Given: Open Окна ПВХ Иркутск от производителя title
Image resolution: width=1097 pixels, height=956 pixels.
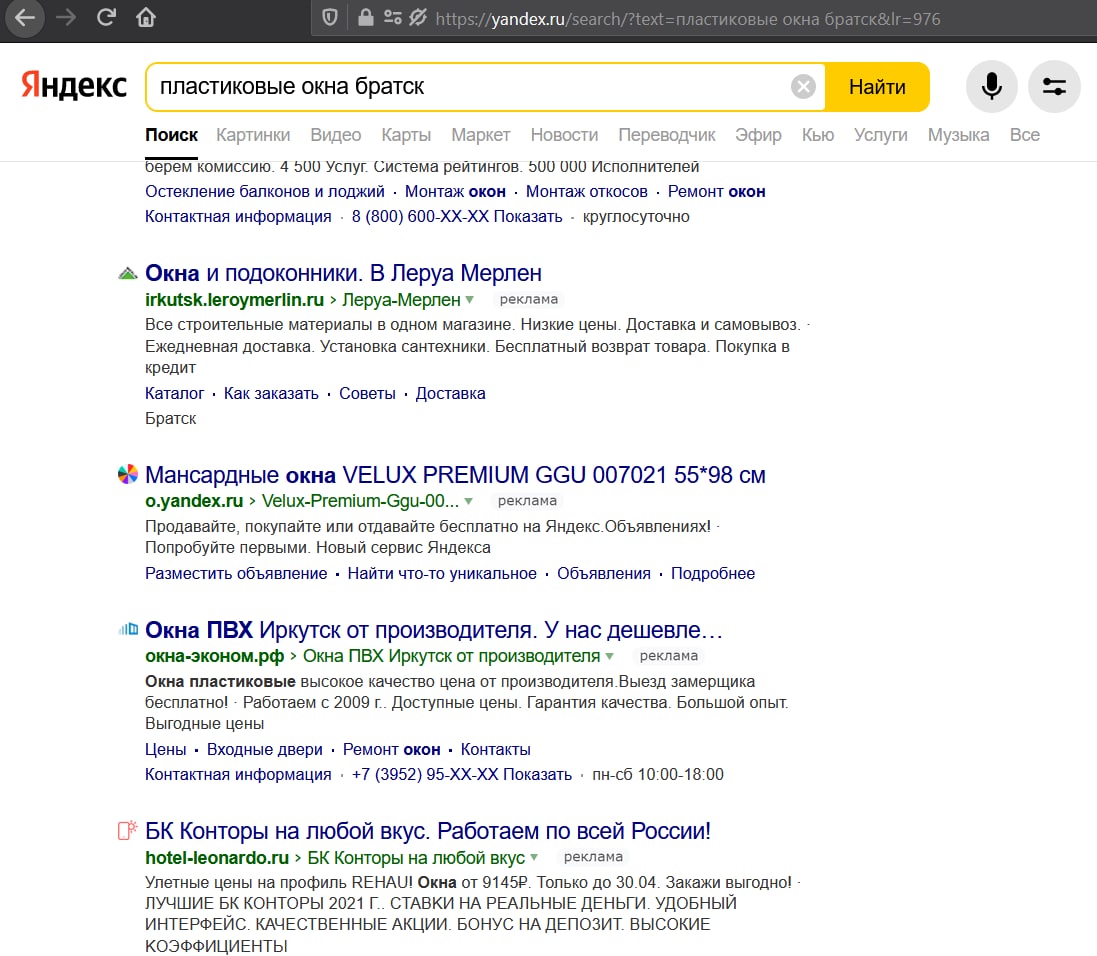Looking at the screenshot, I should click(433, 630).
